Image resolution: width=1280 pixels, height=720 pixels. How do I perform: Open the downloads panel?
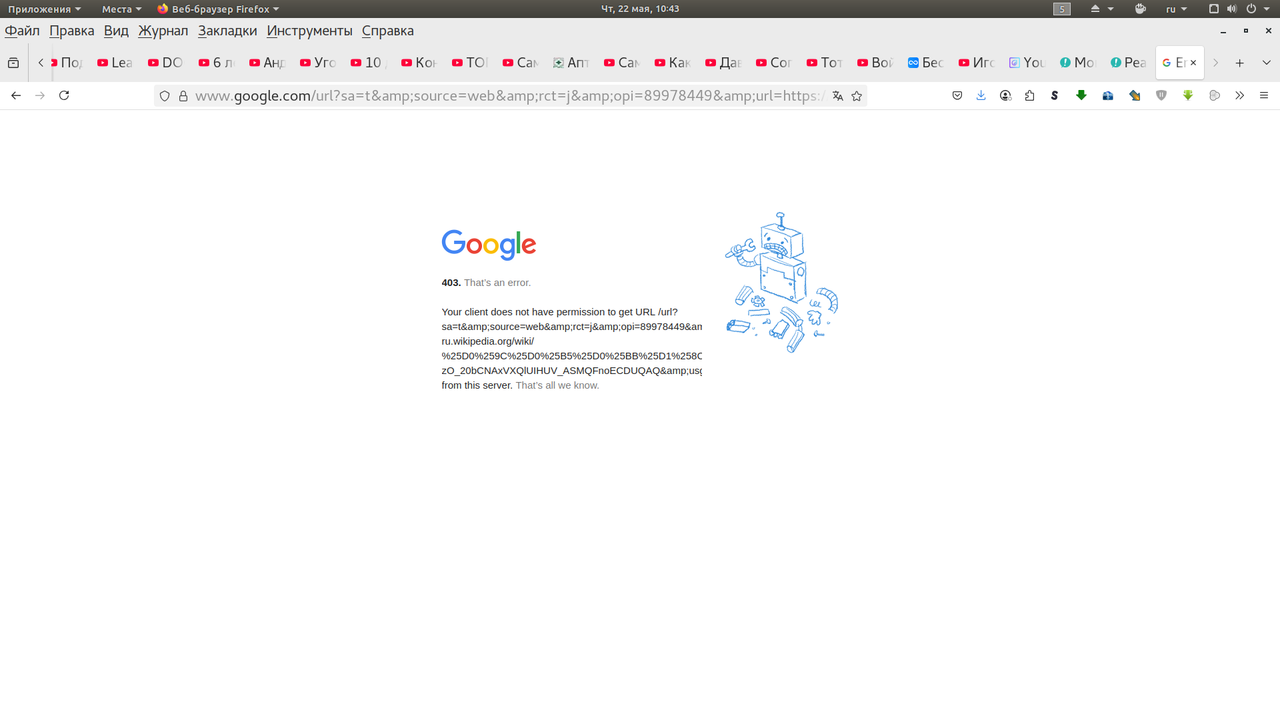pos(981,96)
